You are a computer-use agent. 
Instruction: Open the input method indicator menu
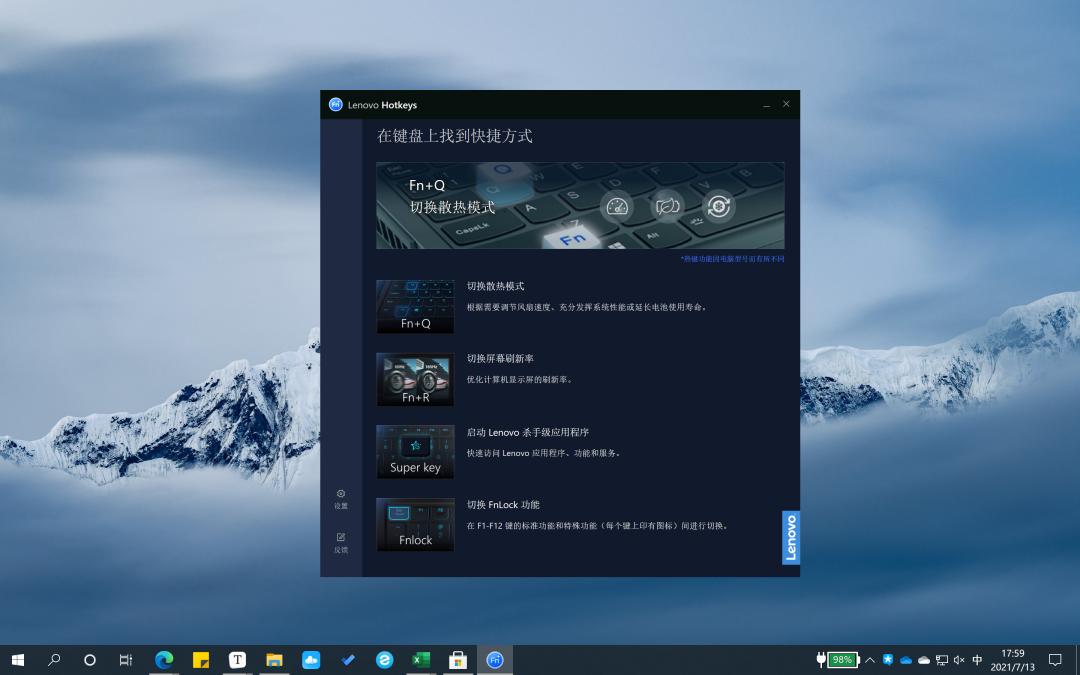[x=977, y=660]
